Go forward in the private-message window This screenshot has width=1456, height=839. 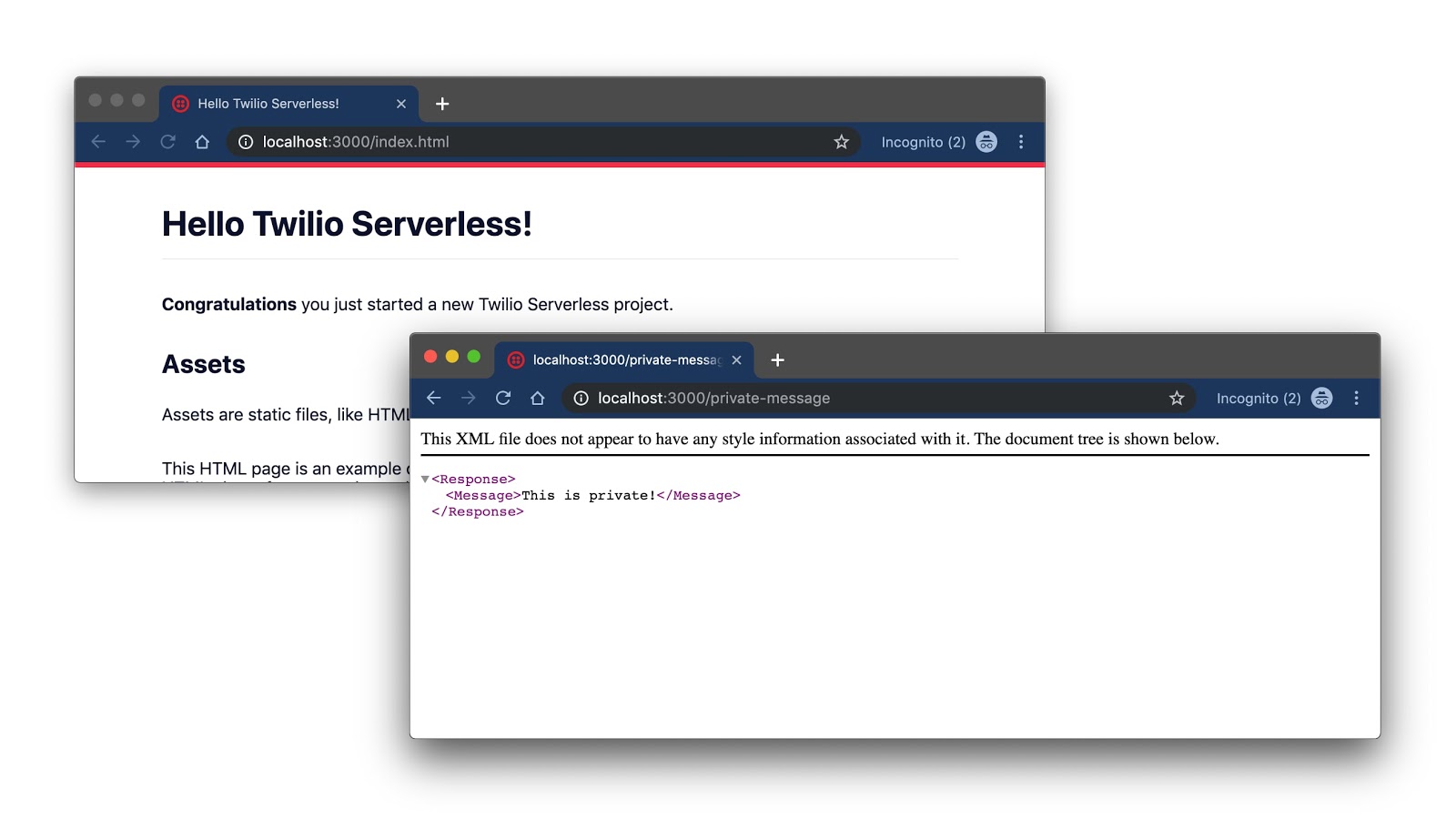[469, 399]
